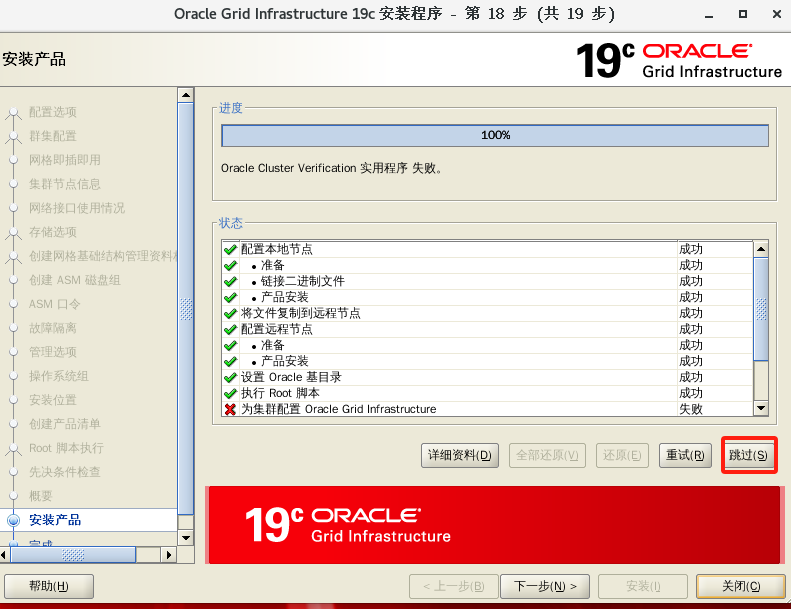Viewport: 791px width, 609px height.
Task: Click the 详细资料(D) details button
Action: pyautogui.click(x=460, y=455)
